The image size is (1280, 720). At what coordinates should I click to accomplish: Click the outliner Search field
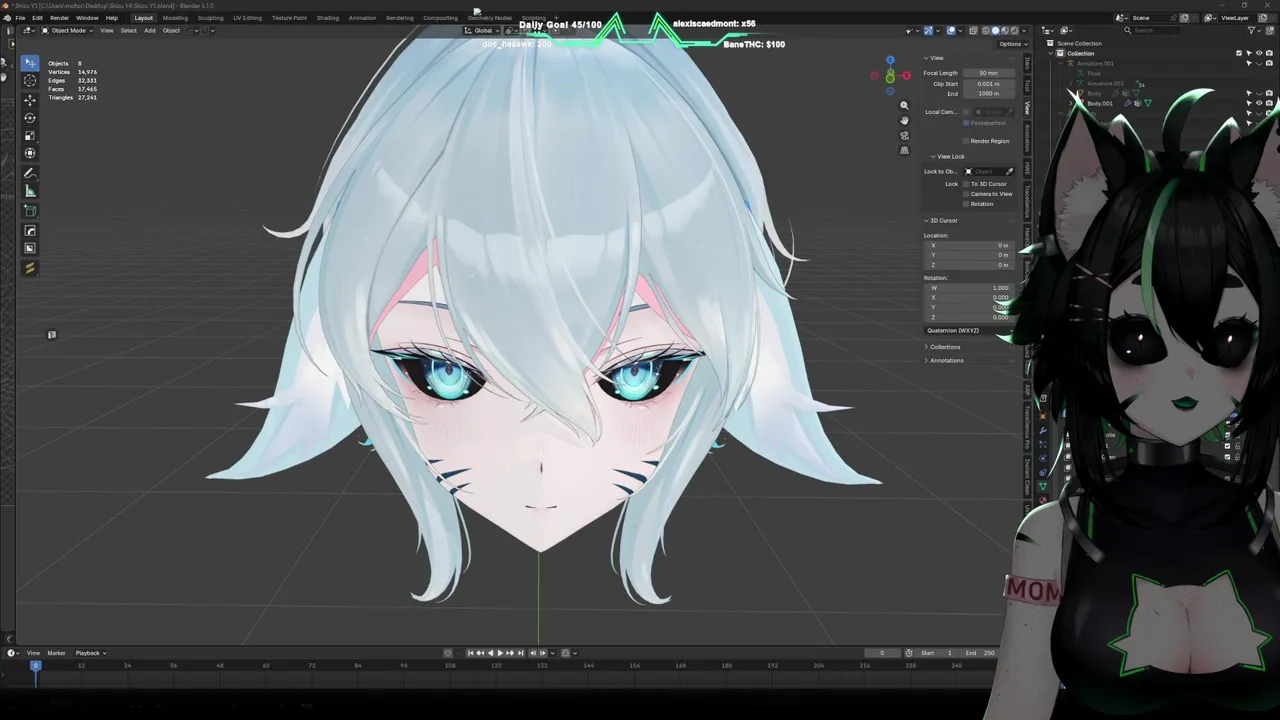[1152, 30]
